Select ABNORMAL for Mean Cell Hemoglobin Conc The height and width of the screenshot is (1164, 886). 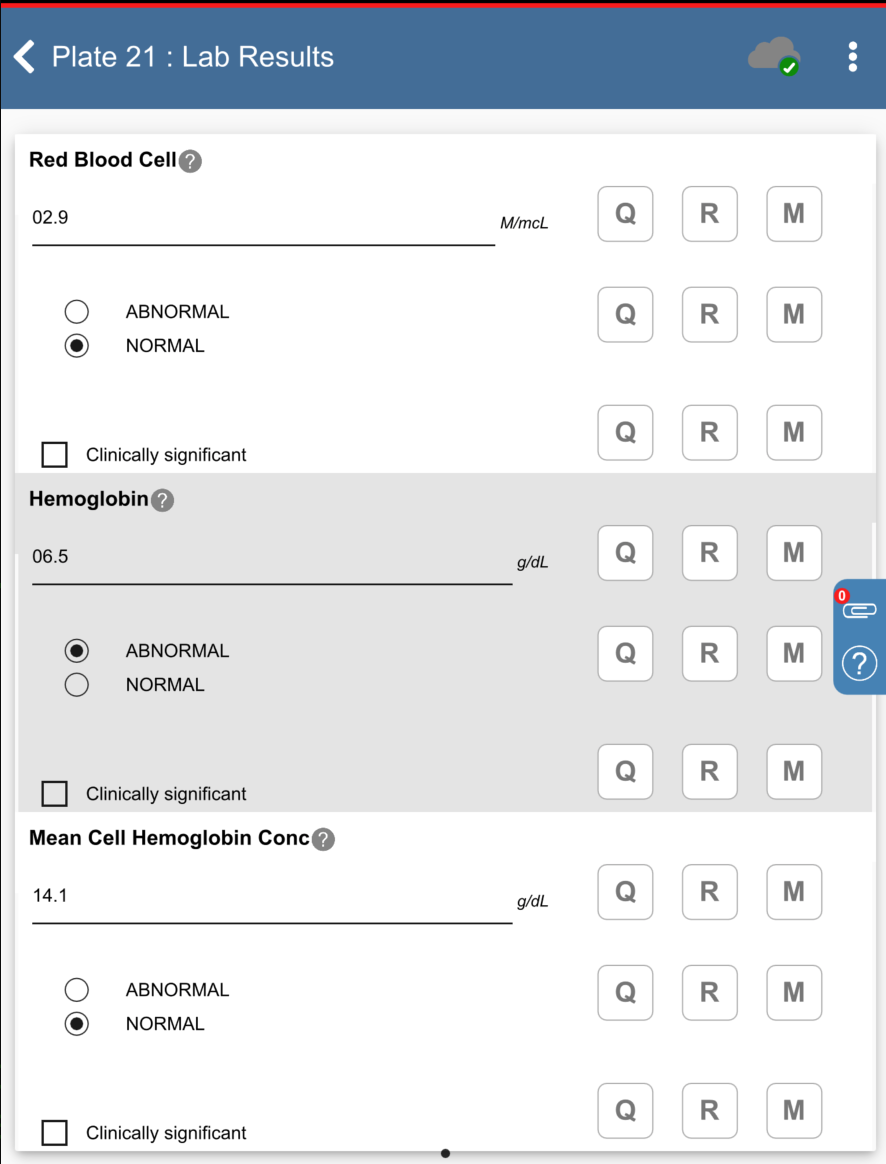pyautogui.click(x=76, y=990)
